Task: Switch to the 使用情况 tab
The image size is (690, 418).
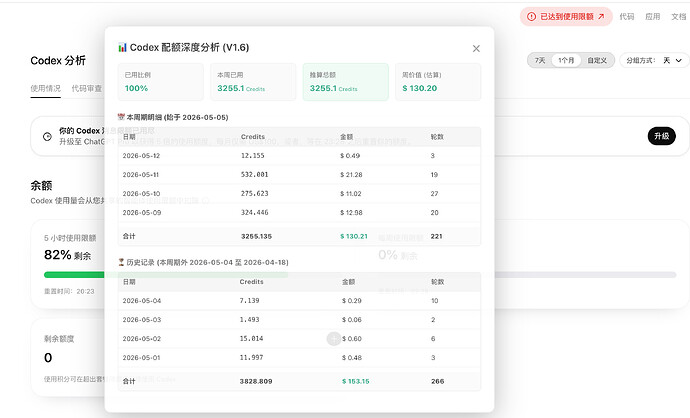Action: pyautogui.click(x=45, y=88)
